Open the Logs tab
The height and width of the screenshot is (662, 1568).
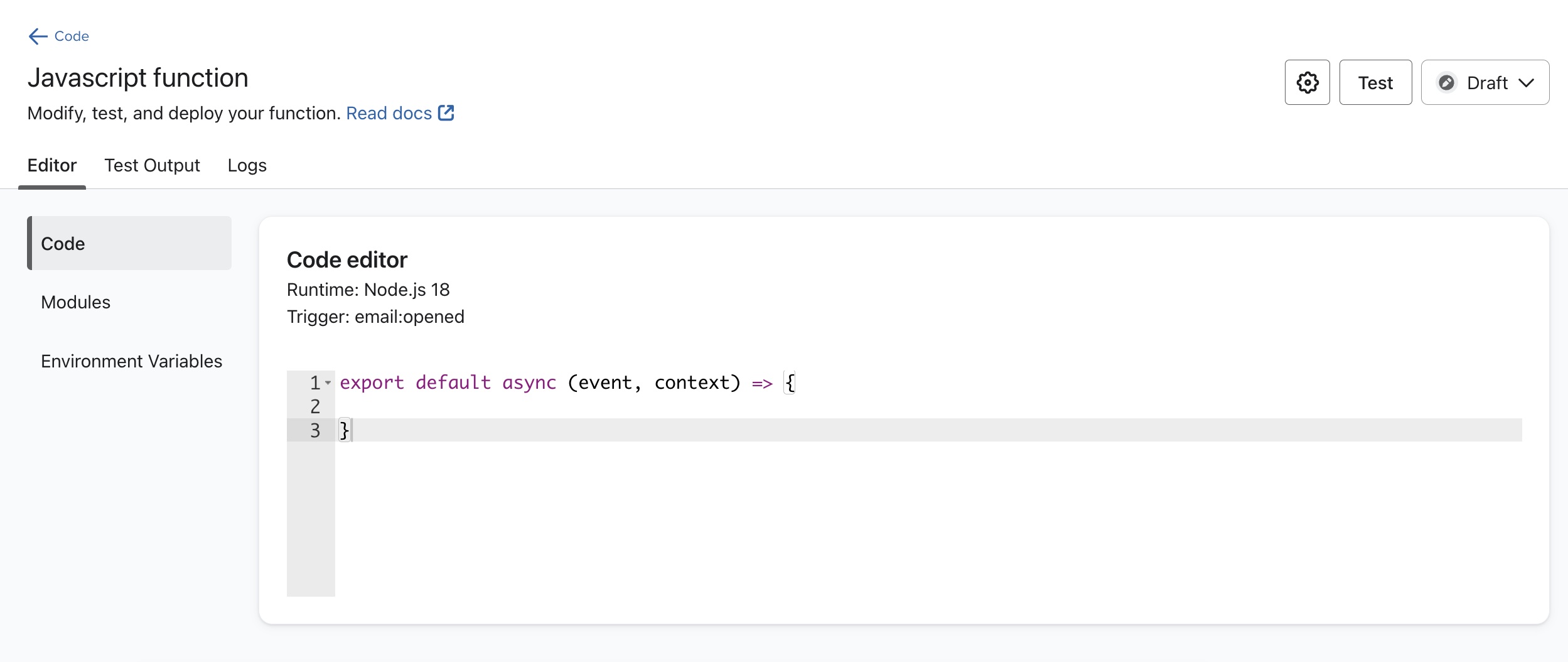[x=247, y=165]
